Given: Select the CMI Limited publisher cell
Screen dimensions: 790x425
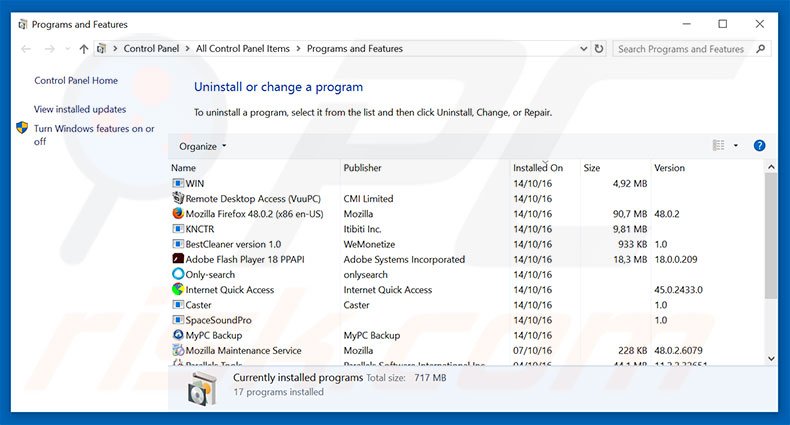Looking at the screenshot, I should click(x=368, y=198).
